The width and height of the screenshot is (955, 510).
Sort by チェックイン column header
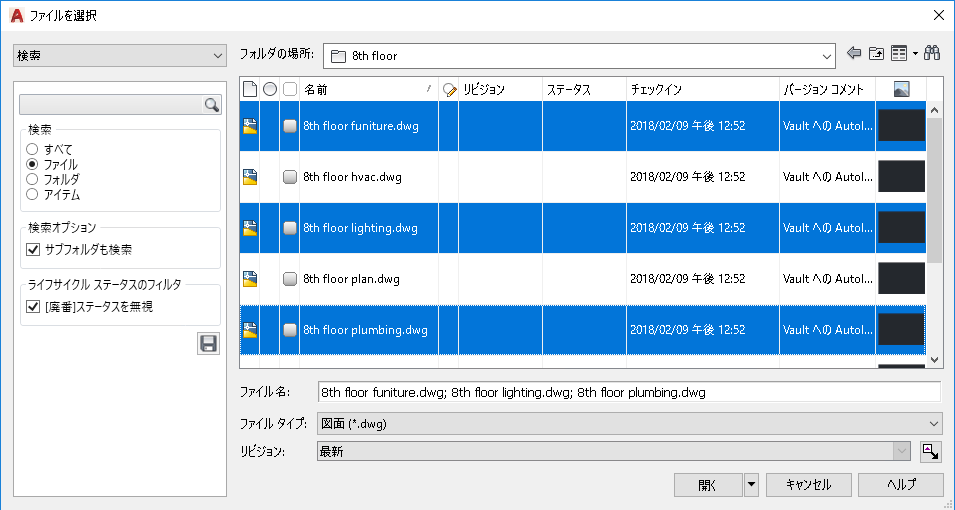[x=703, y=90]
